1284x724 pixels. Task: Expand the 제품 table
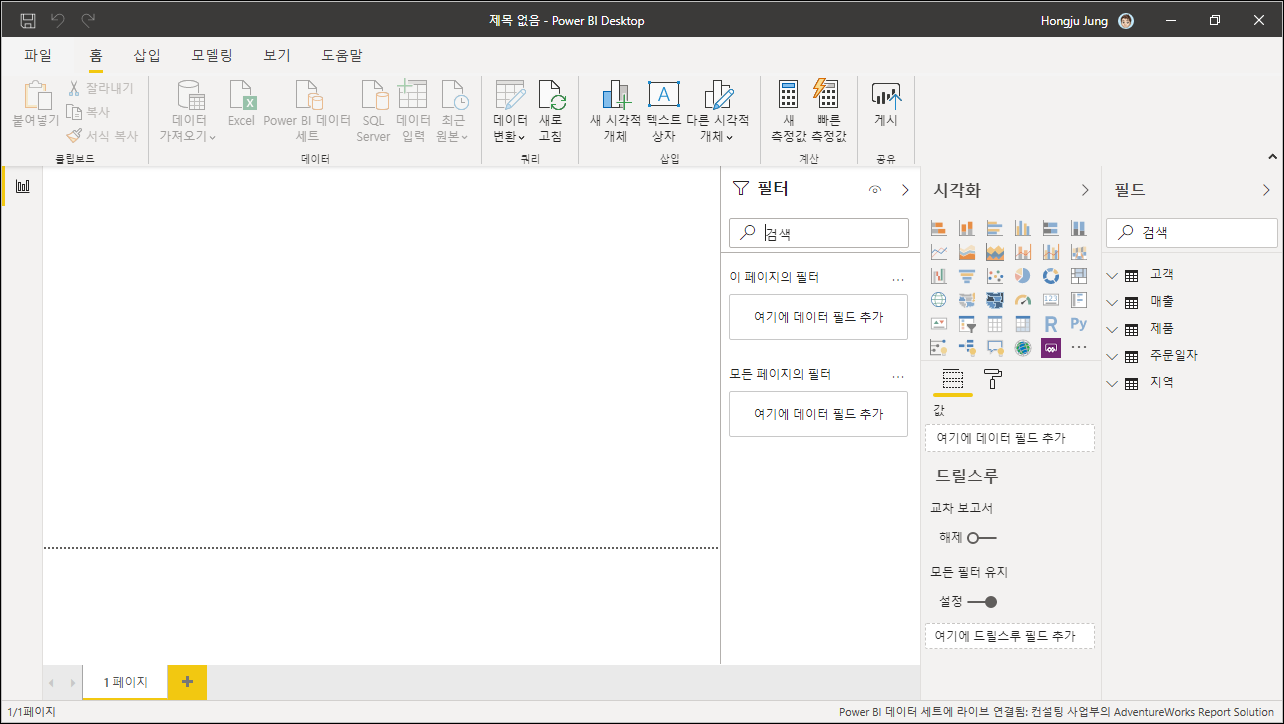(x=1113, y=329)
